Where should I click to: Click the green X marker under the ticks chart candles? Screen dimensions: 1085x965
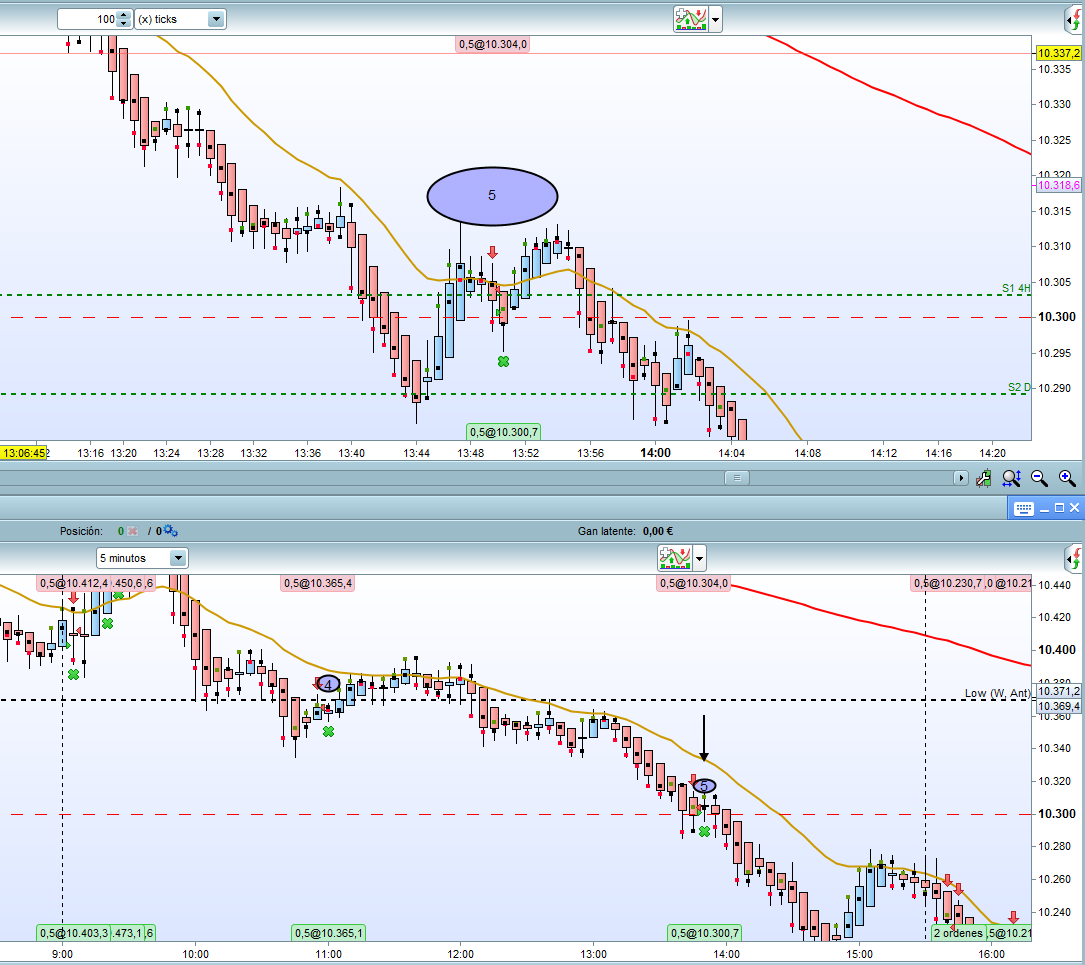click(x=503, y=361)
